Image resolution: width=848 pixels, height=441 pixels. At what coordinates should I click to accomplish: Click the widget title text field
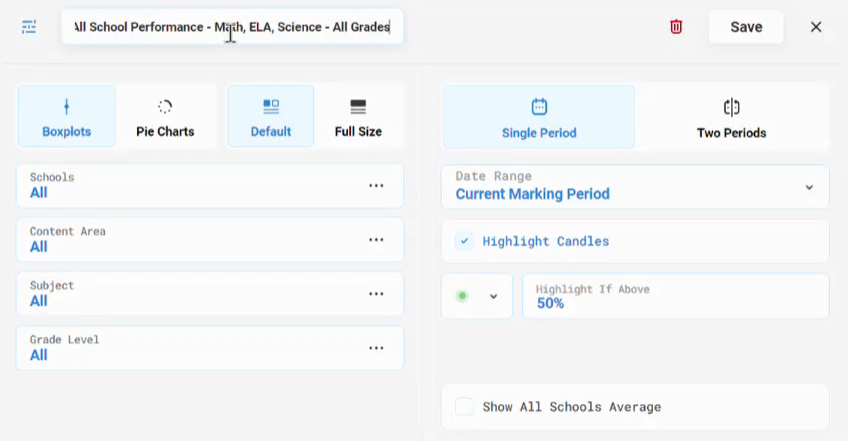232,27
